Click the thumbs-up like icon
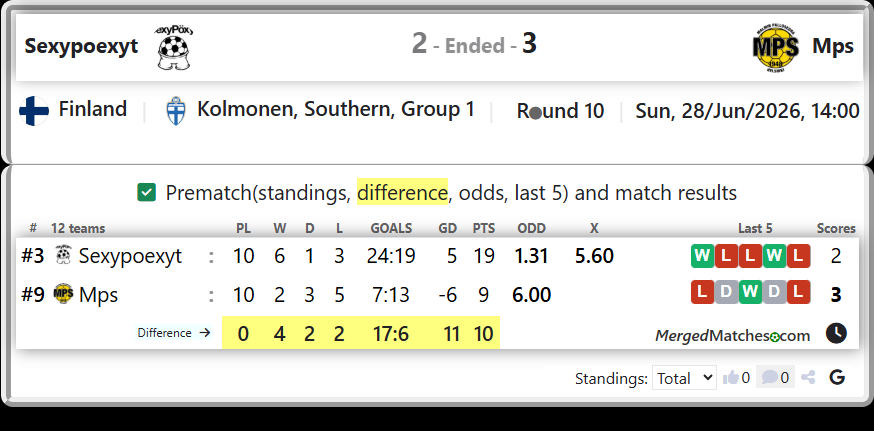The width and height of the screenshot is (874, 431). pyautogui.click(x=730, y=378)
